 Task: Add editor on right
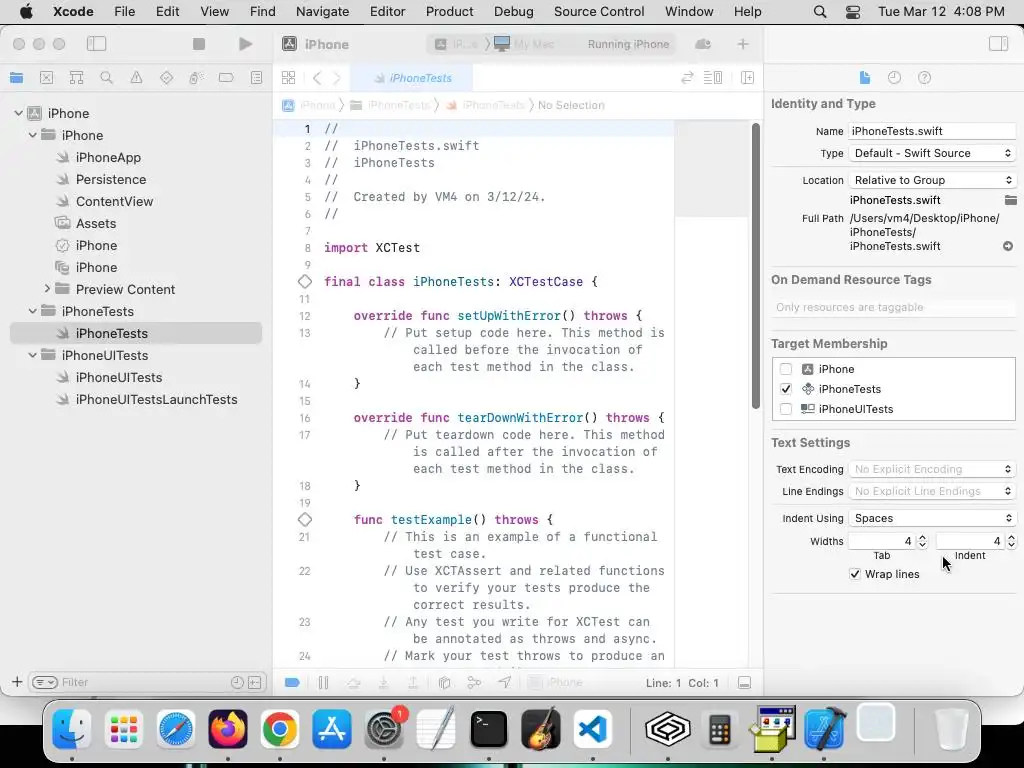[x=748, y=78]
